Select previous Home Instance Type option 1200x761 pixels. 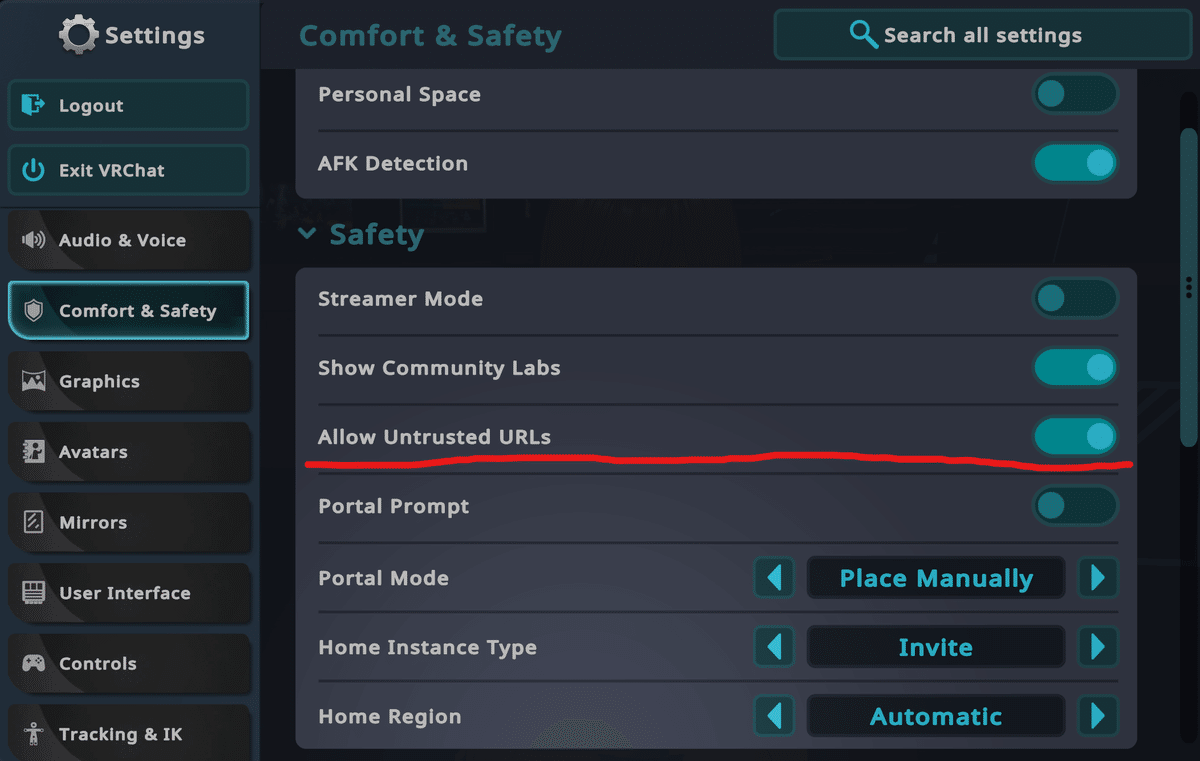[774, 647]
